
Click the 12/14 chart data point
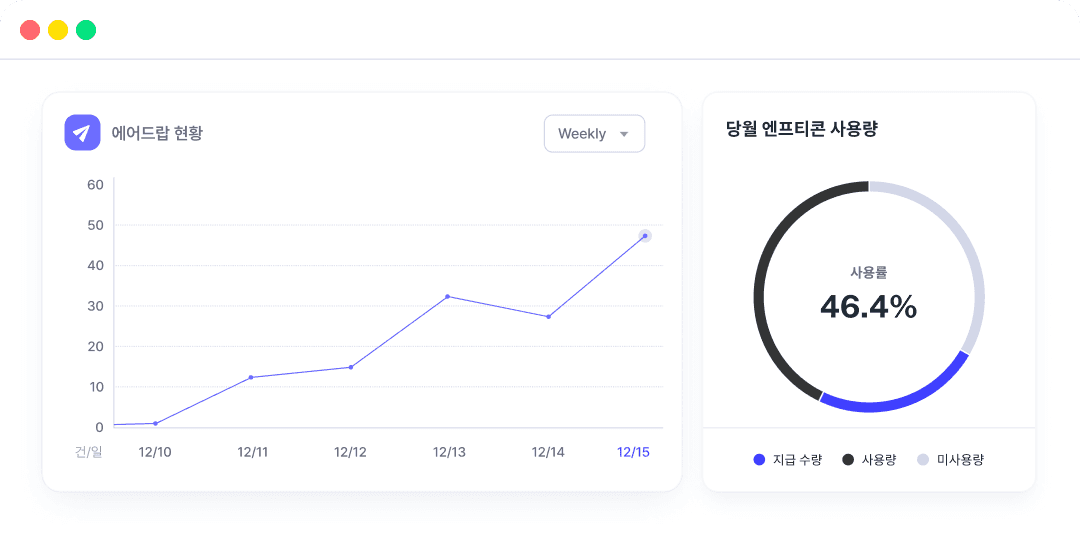pos(548,317)
